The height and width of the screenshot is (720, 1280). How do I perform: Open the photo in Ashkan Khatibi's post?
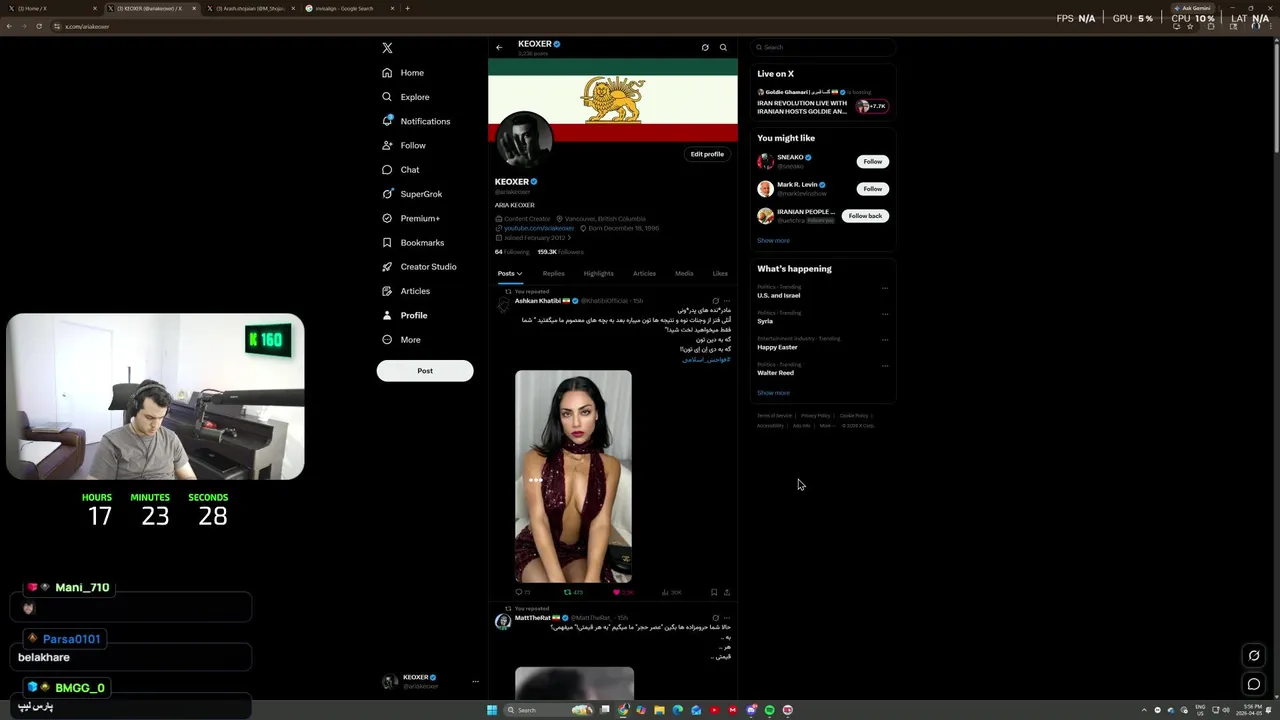(573, 477)
